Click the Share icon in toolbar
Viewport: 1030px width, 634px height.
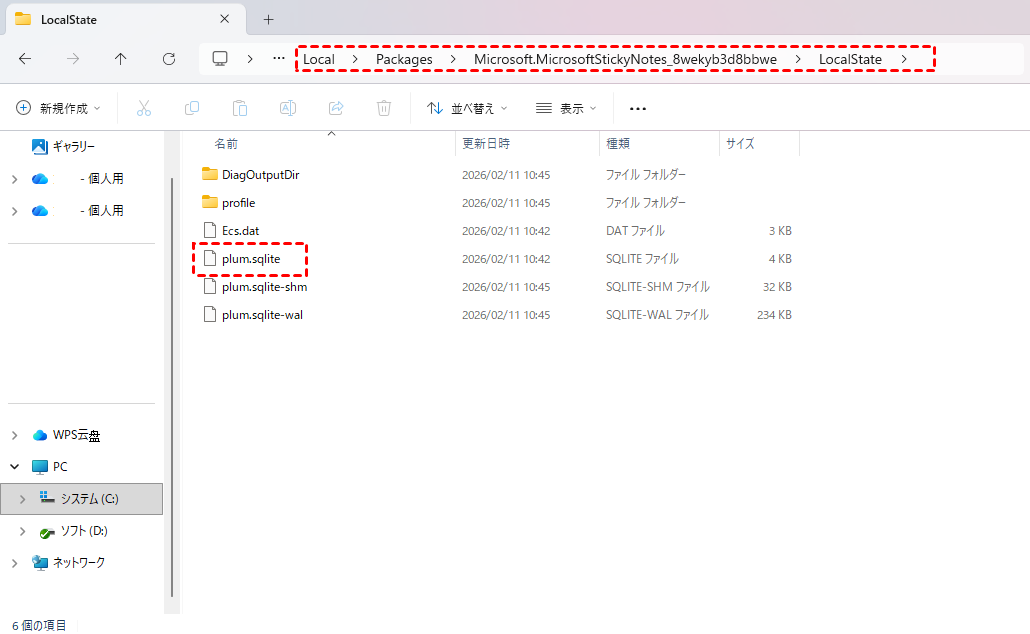(336, 108)
